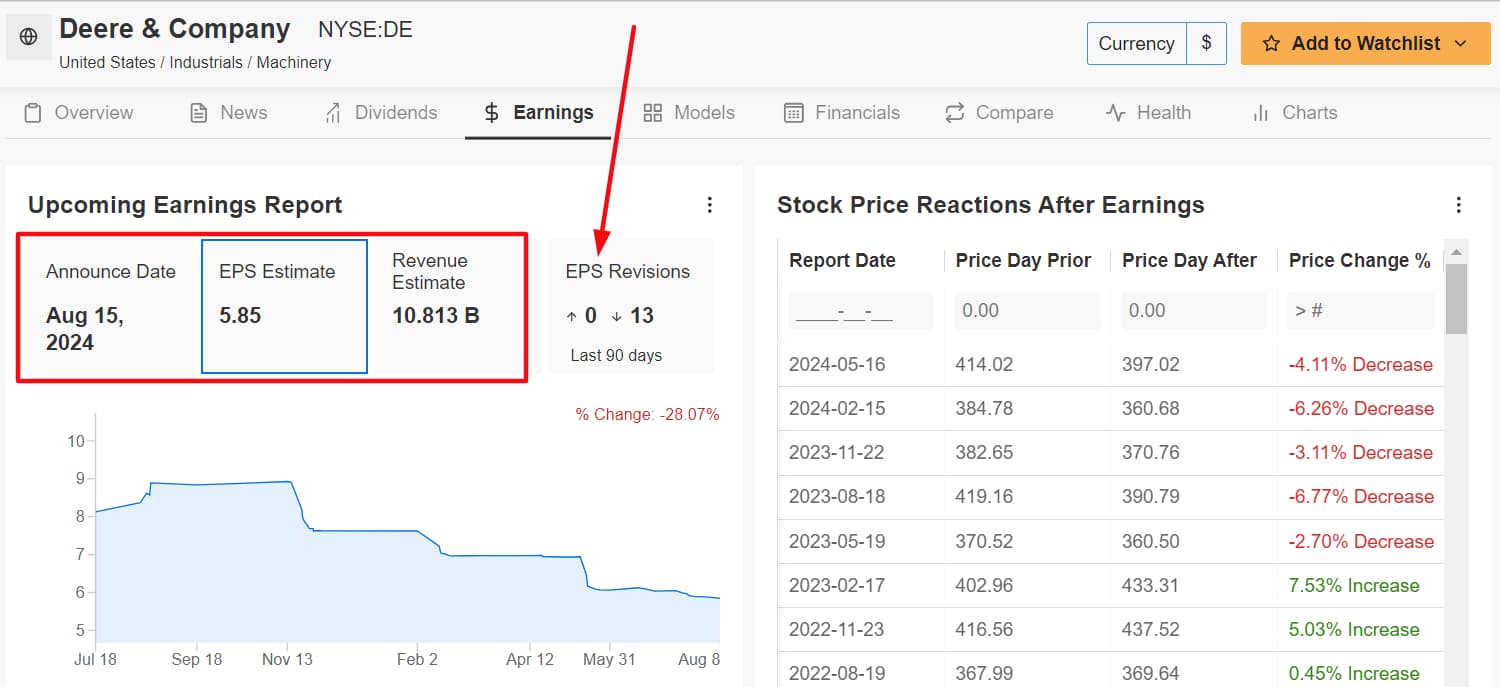Click the calendar icon of Financials tab
Viewport: 1500px width, 687px height.
point(794,113)
